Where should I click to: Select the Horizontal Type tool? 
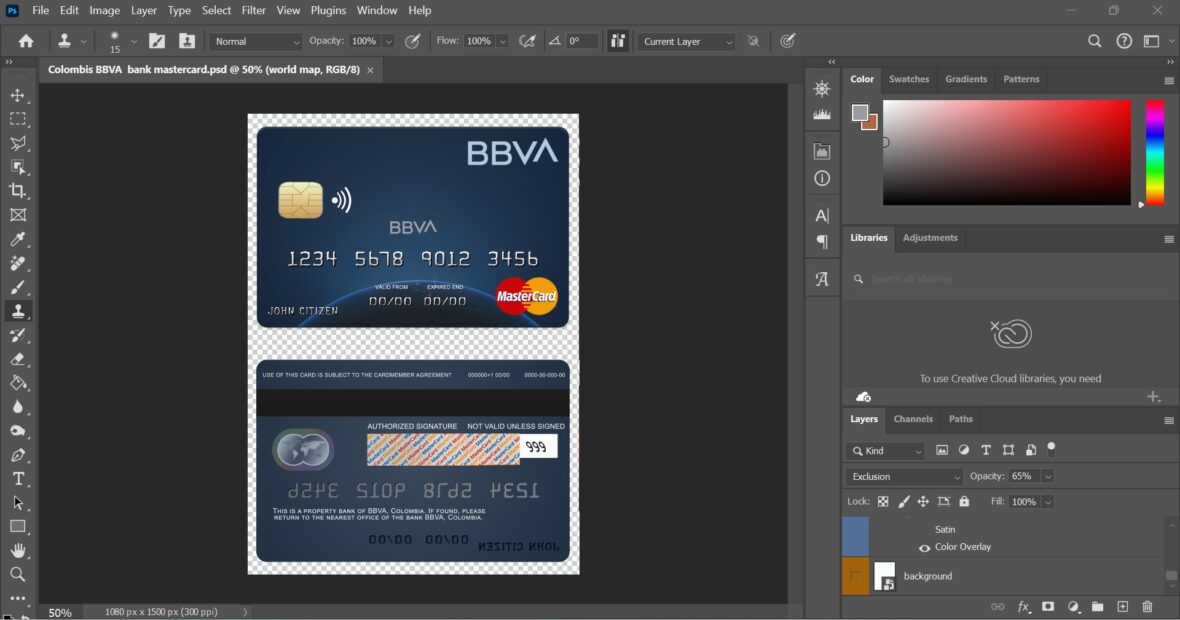[x=17, y=479]
